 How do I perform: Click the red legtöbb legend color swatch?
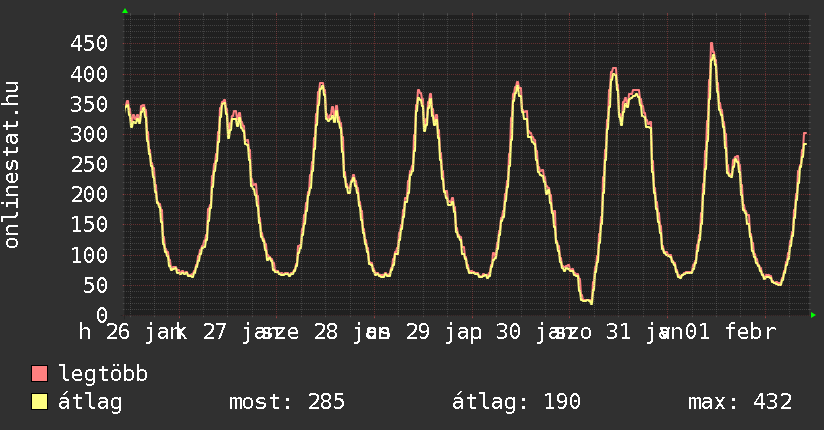(x=40, y=375)
